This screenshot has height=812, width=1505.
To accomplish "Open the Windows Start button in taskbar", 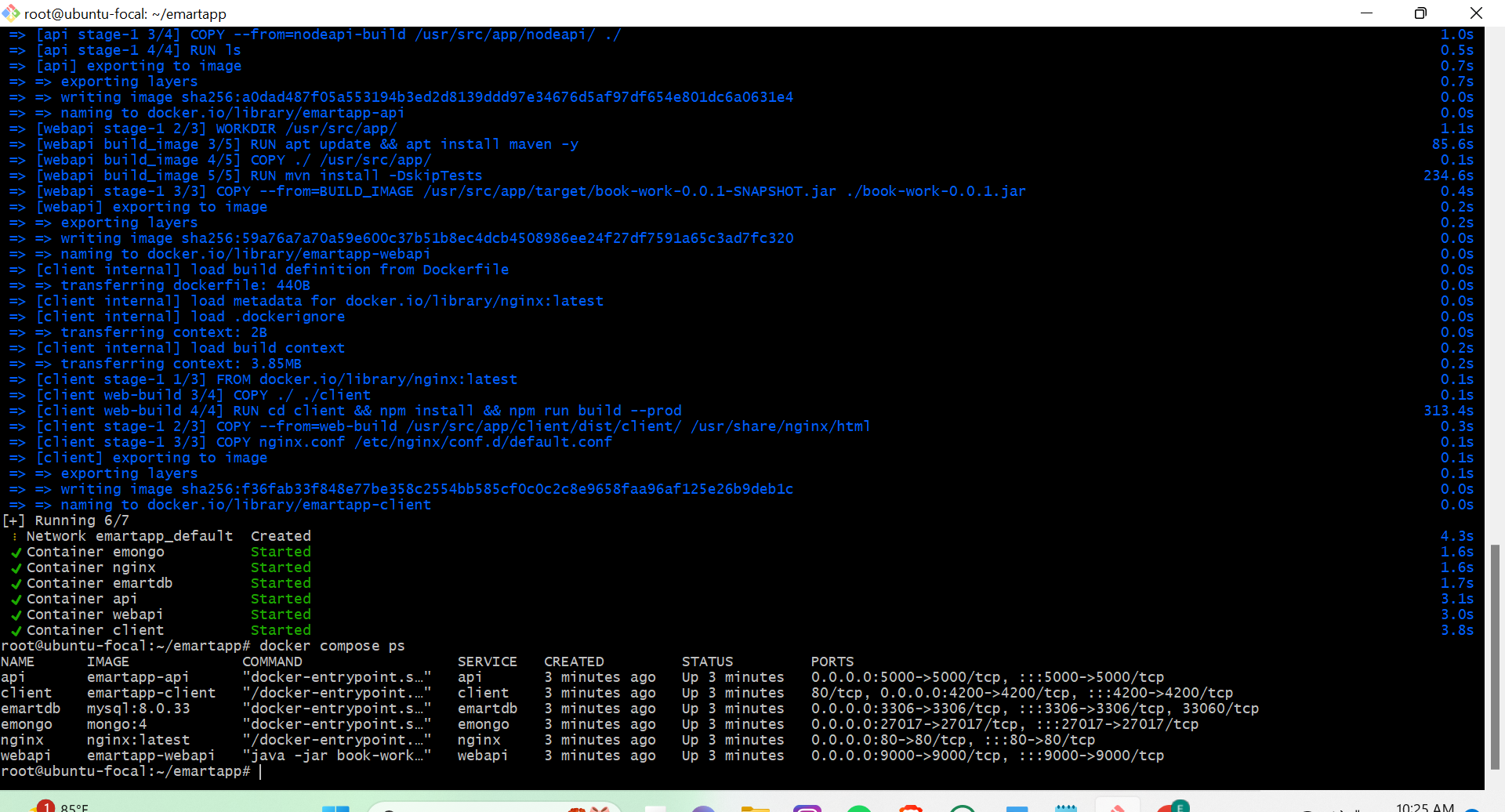I will pos(336,808).
